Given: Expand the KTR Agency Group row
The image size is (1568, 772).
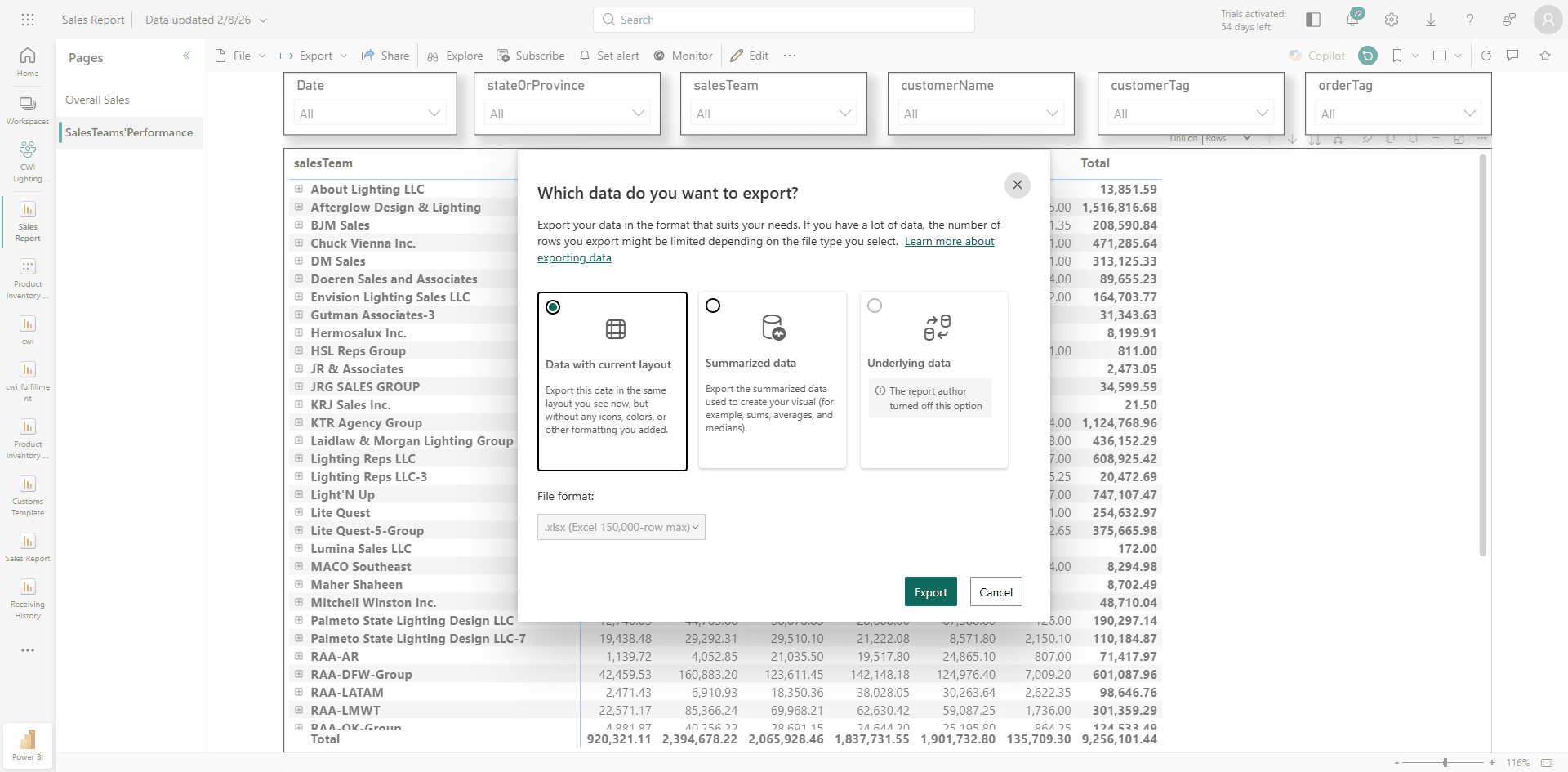Looking at the screenshot, I should [x=299, y=422].
